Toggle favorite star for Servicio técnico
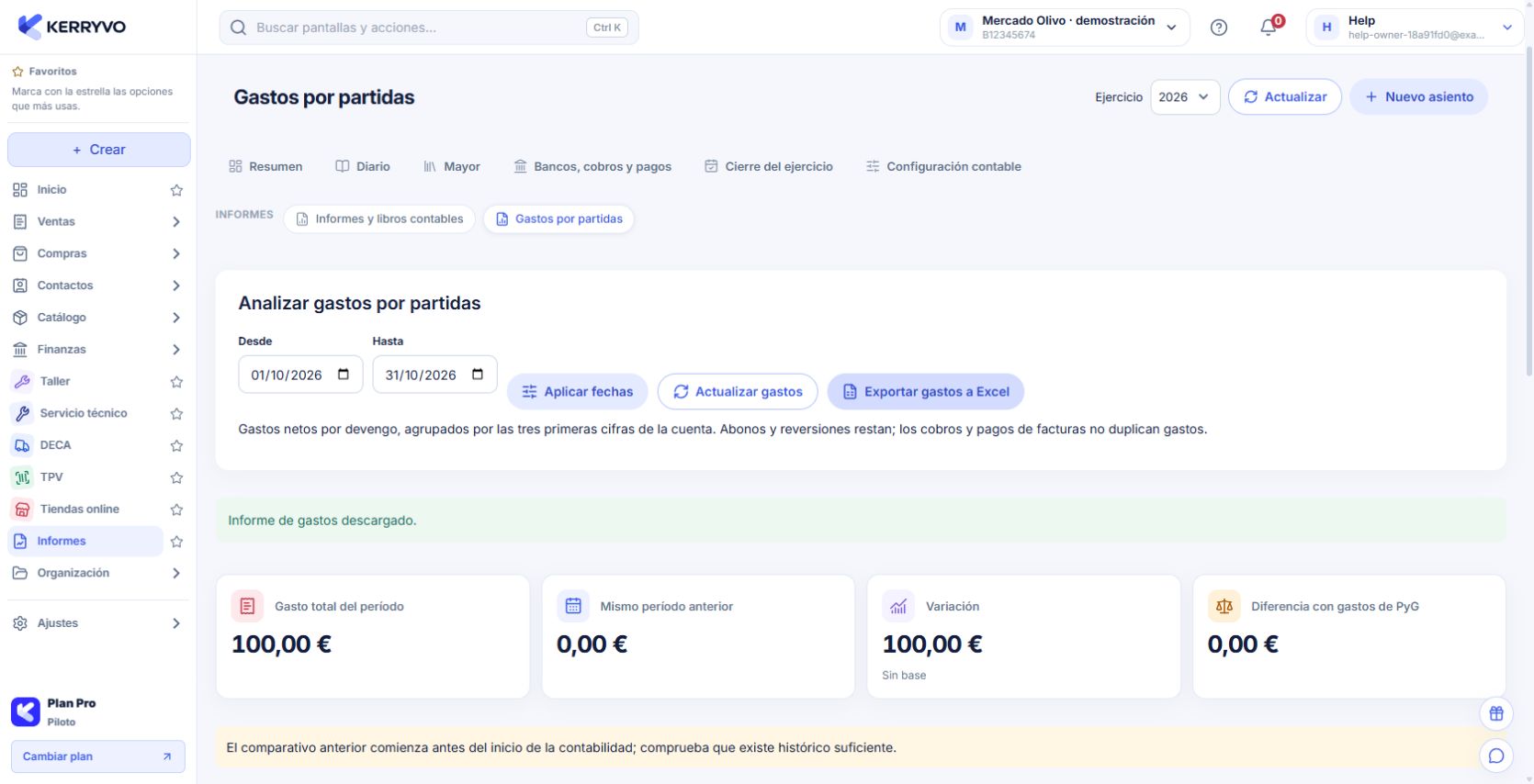Viewport: 1534px width, 784px height. click(x=176, y=413)
